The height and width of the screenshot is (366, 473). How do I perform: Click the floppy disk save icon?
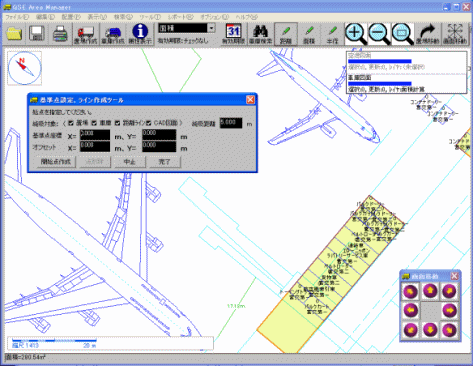37,34
